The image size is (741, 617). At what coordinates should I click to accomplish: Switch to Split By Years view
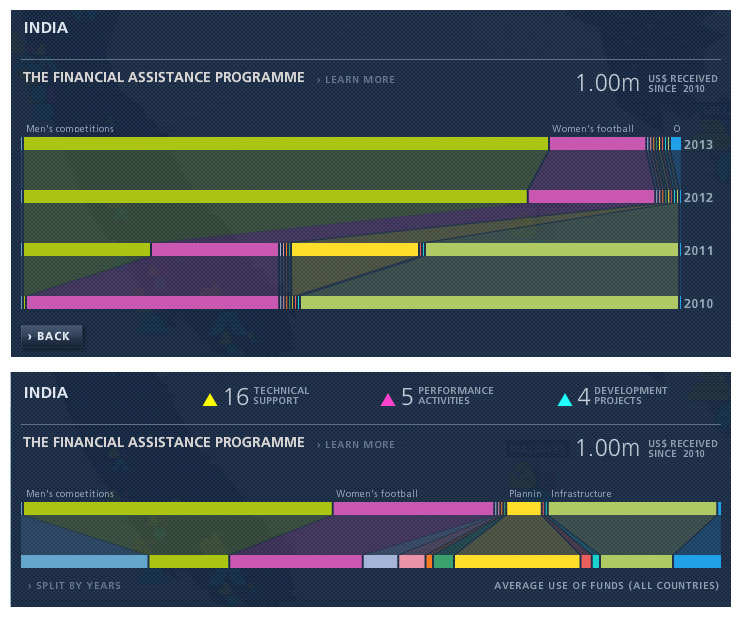pos(74,586)
